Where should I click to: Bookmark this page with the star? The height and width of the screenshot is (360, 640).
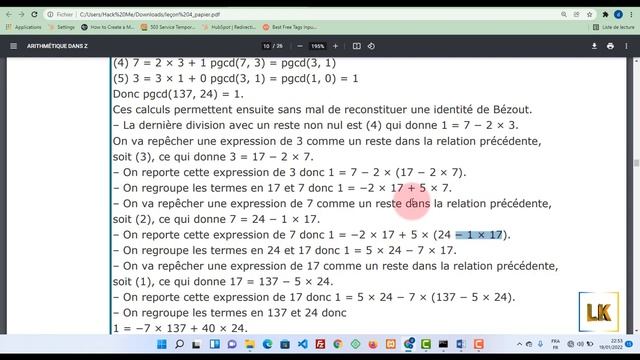click(x=589, y=14)
